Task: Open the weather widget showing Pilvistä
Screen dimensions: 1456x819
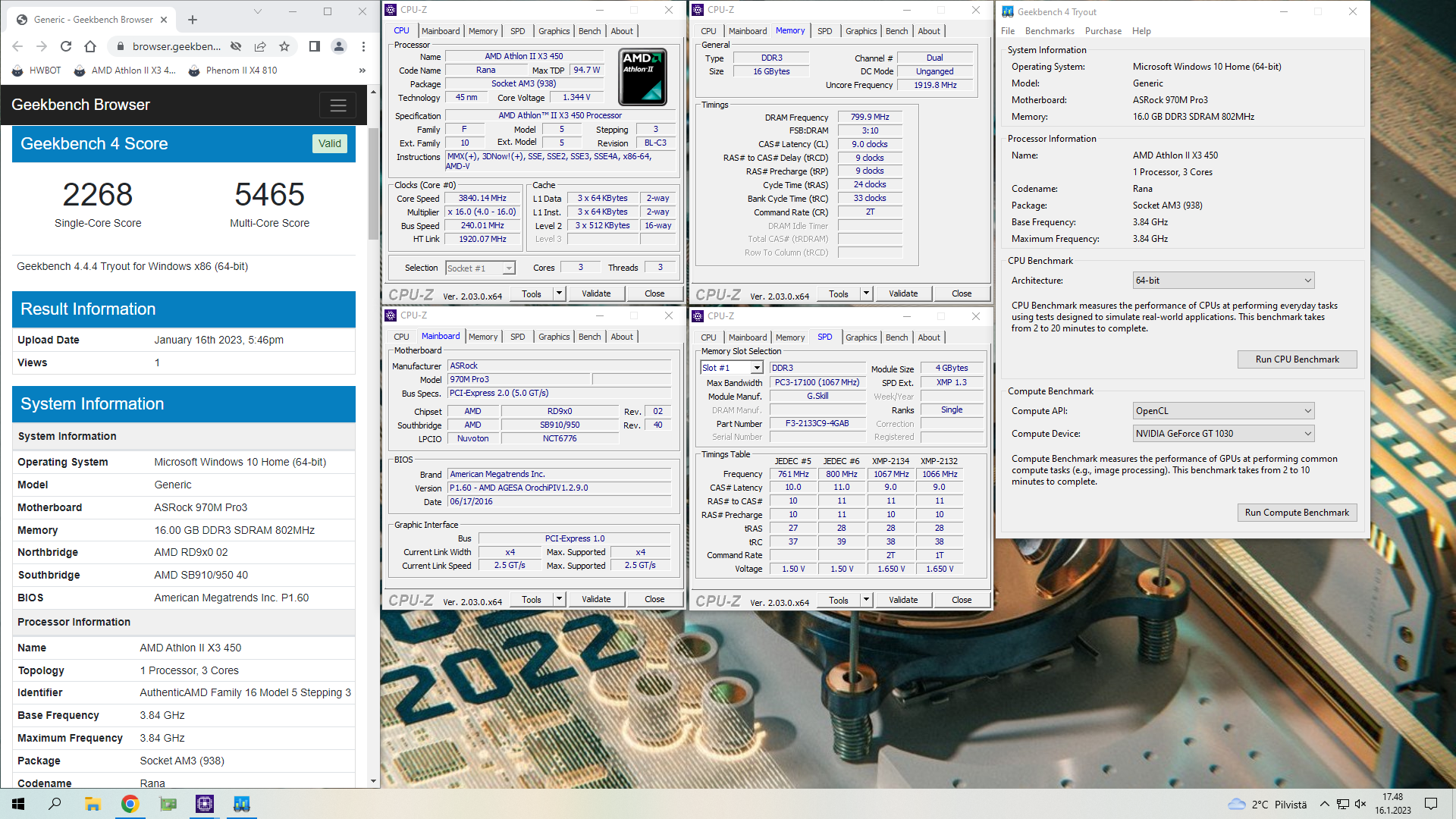Action: [1267, 804]
